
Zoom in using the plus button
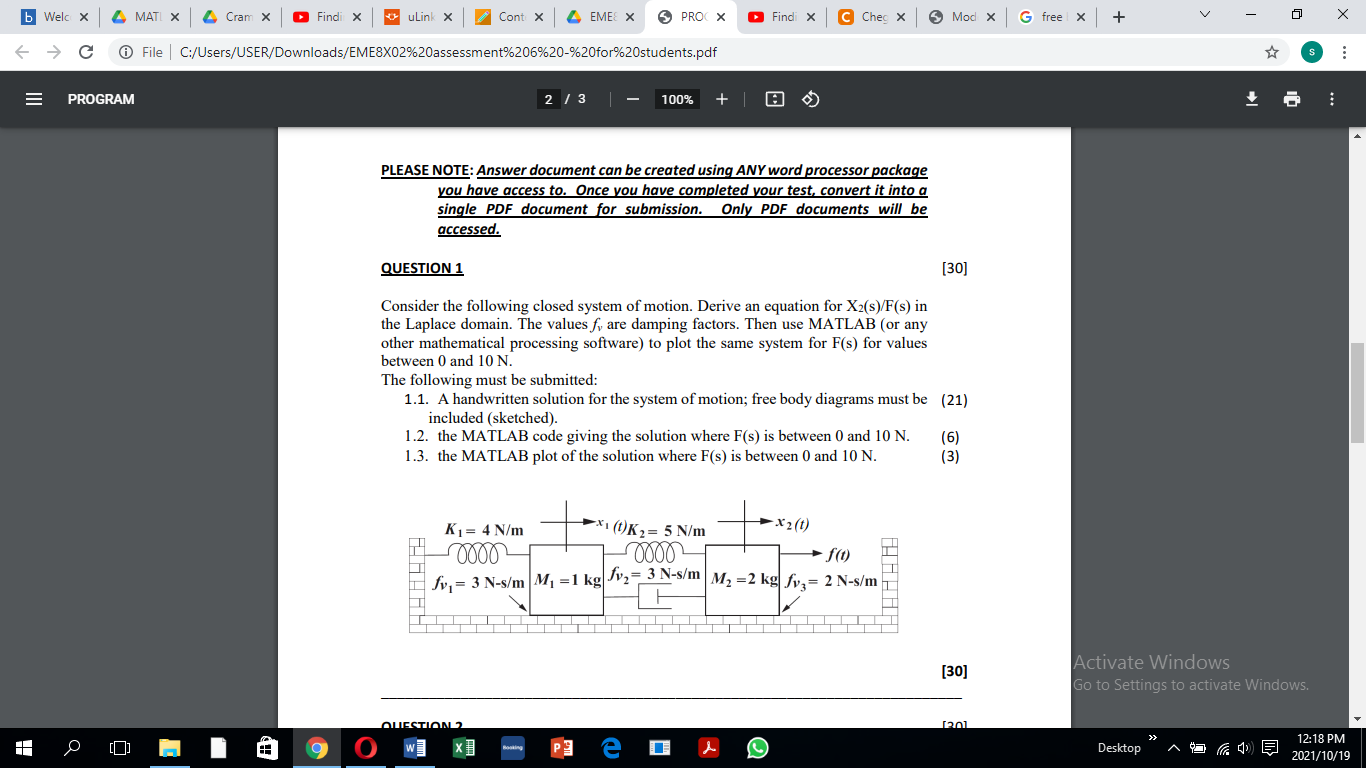coord(722,99)
